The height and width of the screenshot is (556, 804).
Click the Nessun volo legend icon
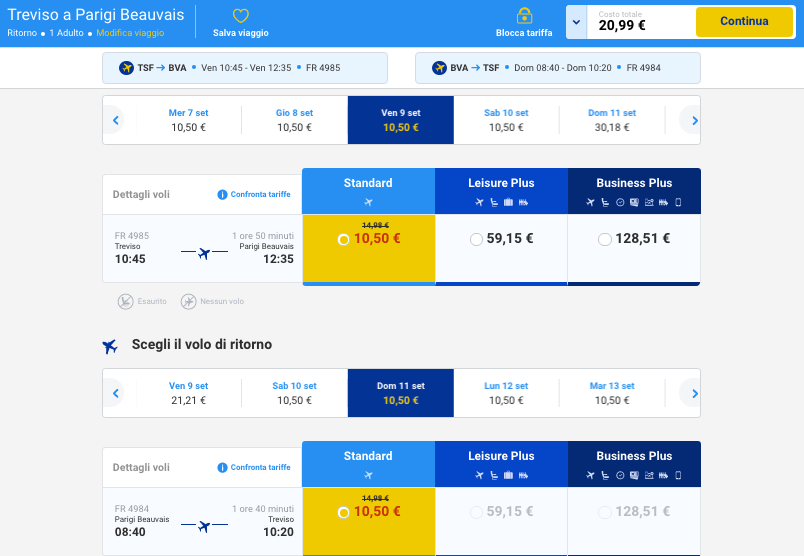(x=188, y=301)
